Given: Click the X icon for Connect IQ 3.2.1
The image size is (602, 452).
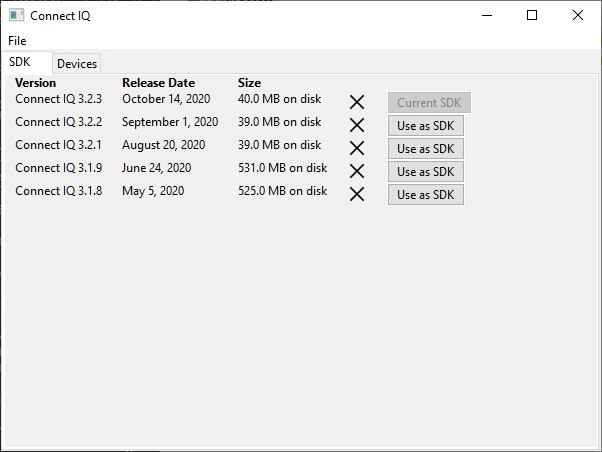Looking at the screenshot, I should [357, 148].
